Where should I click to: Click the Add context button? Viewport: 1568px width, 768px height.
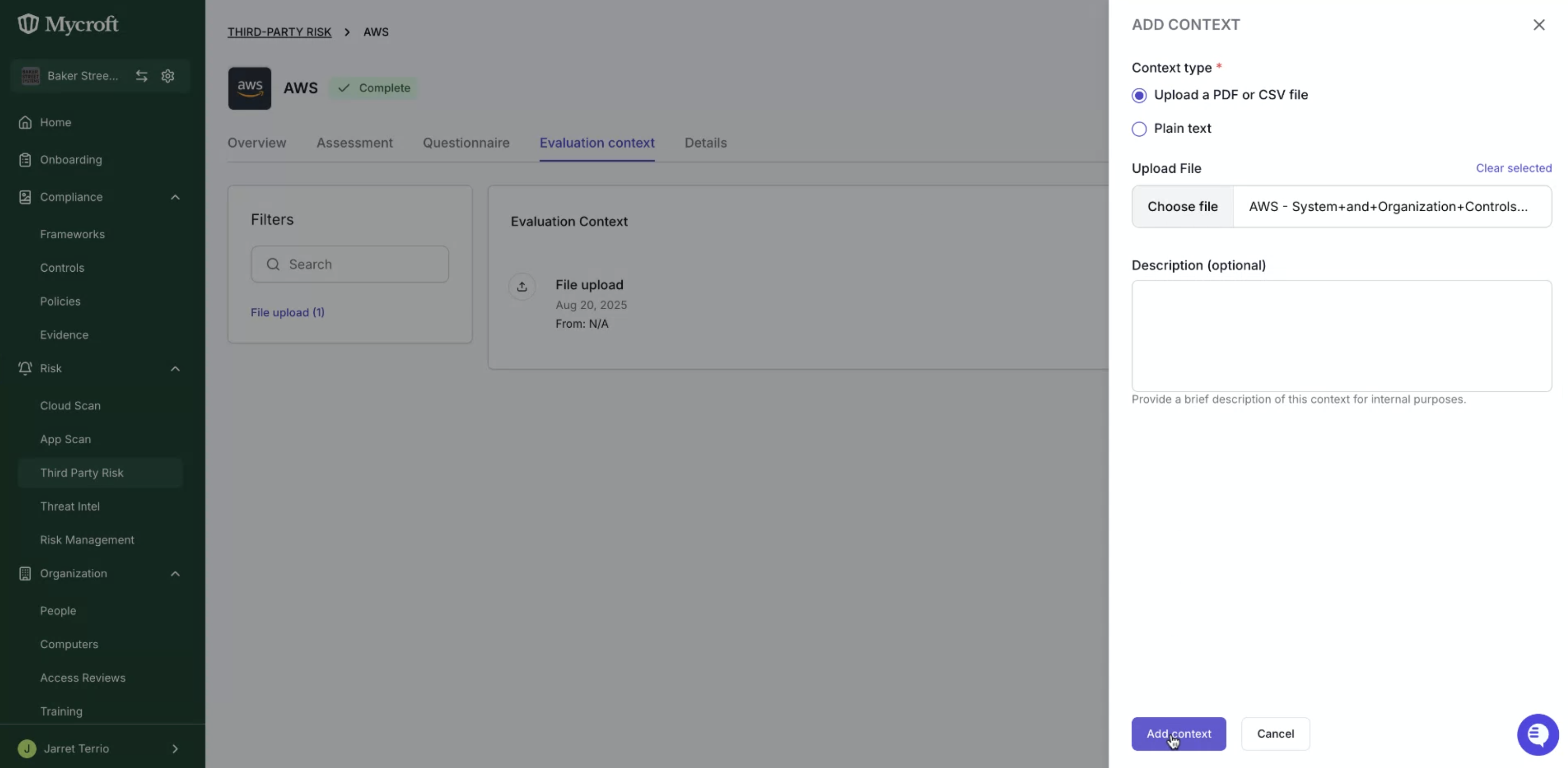(1178, 734)
